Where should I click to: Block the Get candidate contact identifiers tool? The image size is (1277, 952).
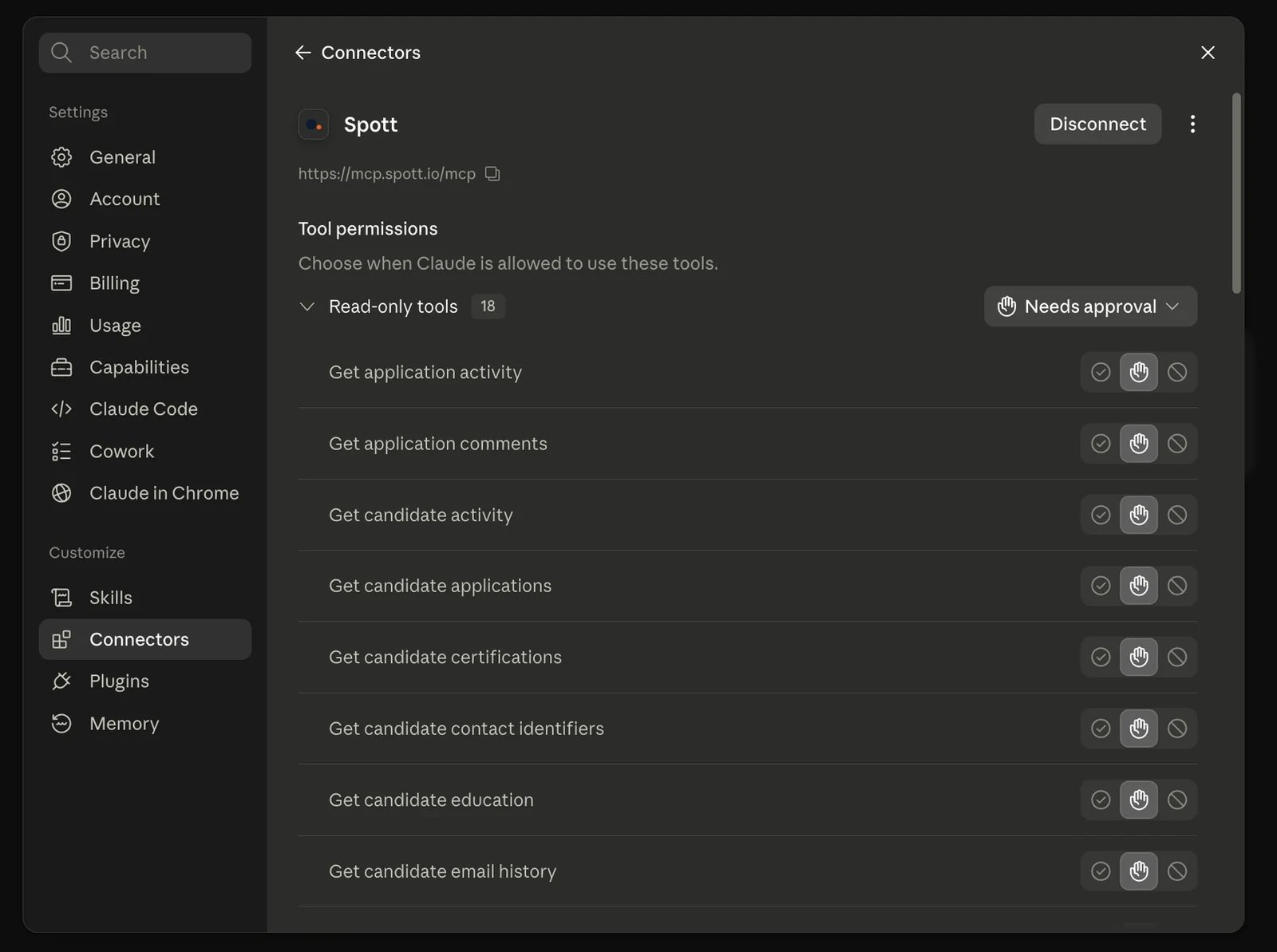pos(1177,729)
